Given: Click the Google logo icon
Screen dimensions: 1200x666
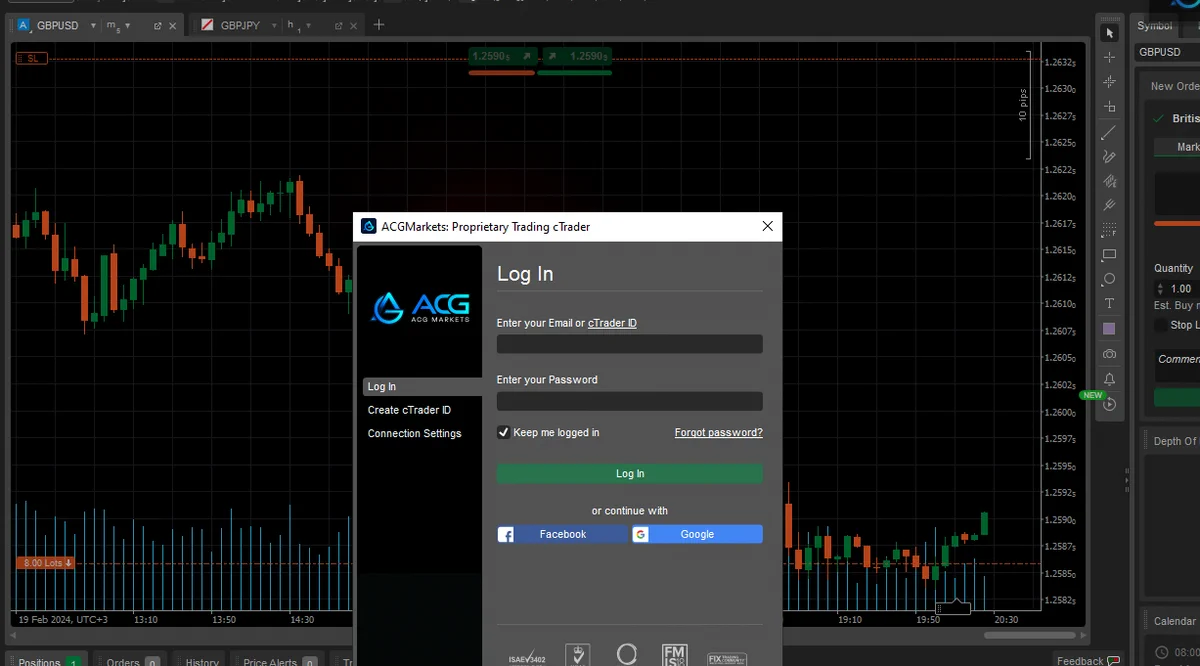Looking at the screenshot, I should tap(640, 535).
